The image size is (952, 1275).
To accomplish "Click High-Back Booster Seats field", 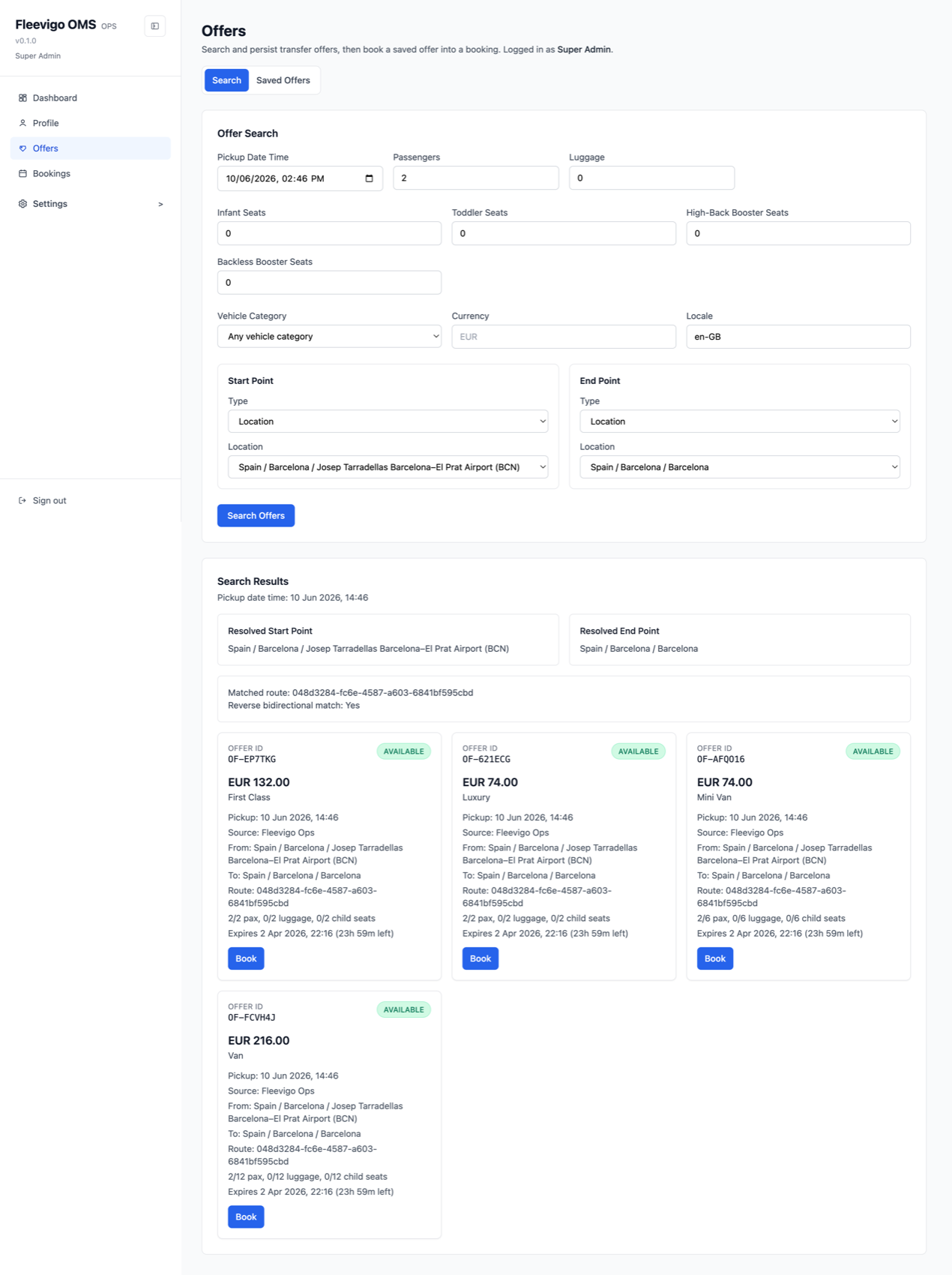I will [798, 233].
